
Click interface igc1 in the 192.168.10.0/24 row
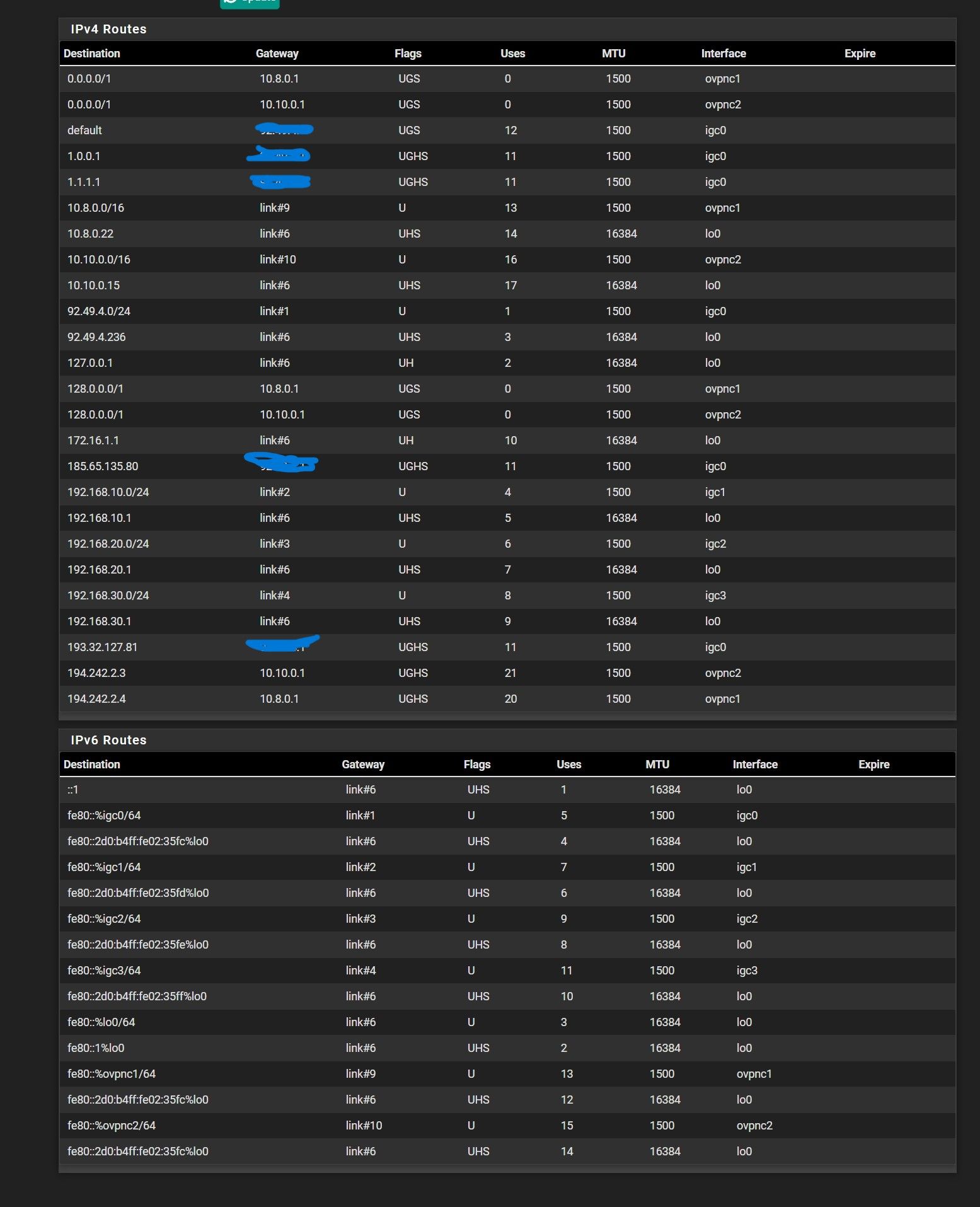point(715,492)
